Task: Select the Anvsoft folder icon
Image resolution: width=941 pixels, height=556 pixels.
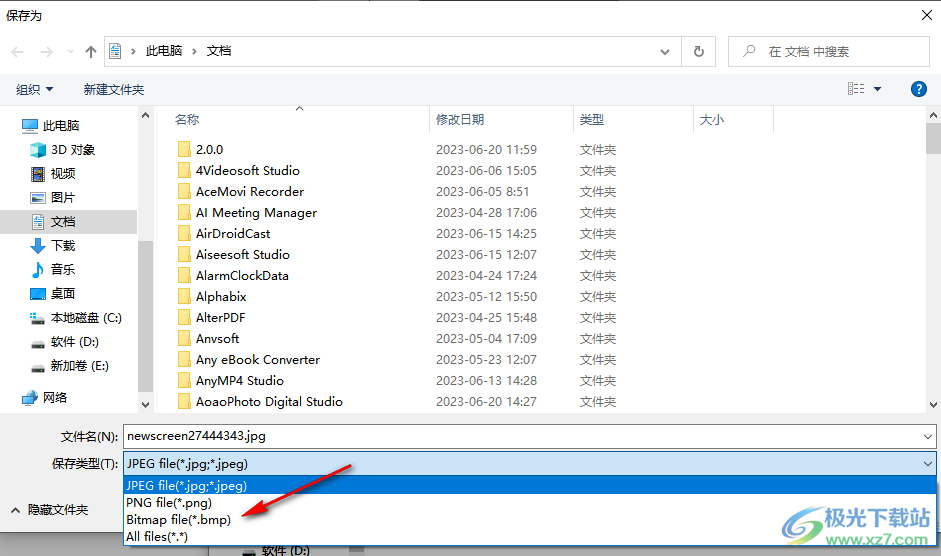Action: pos(184,338)
